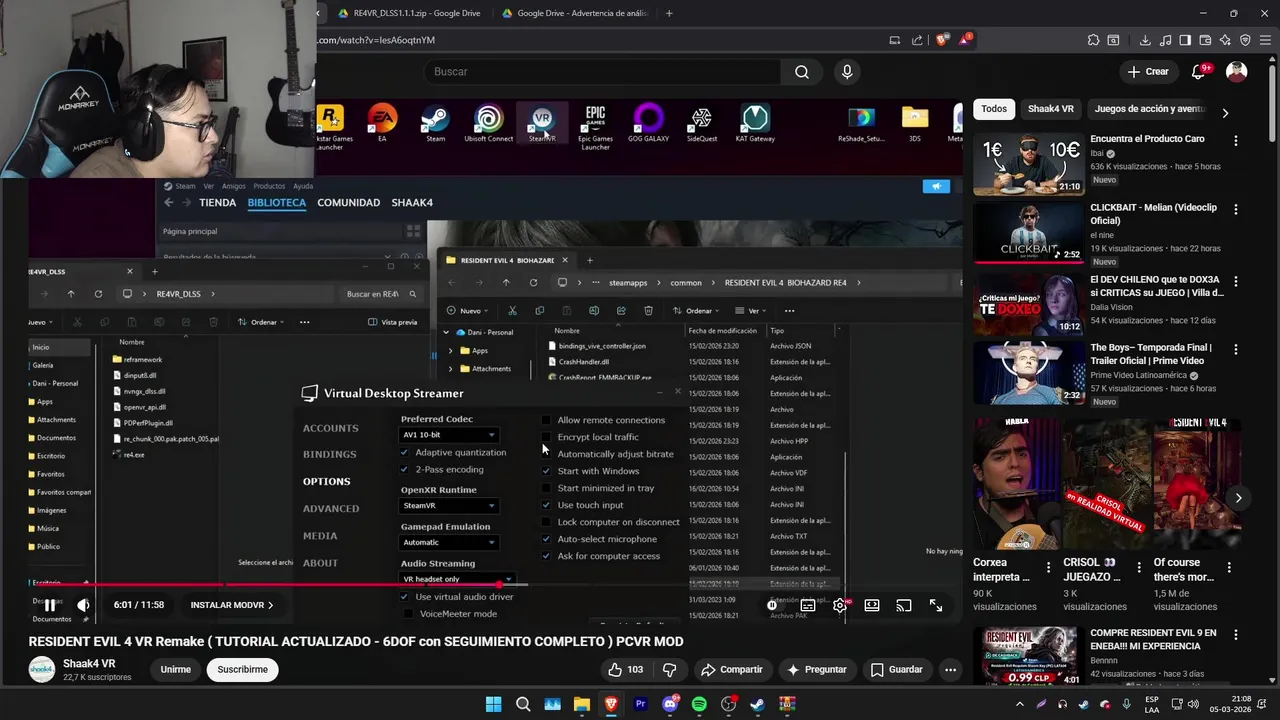Seek using the red video progress bar
Screen dimensions: 1280x720
[496, 585]
